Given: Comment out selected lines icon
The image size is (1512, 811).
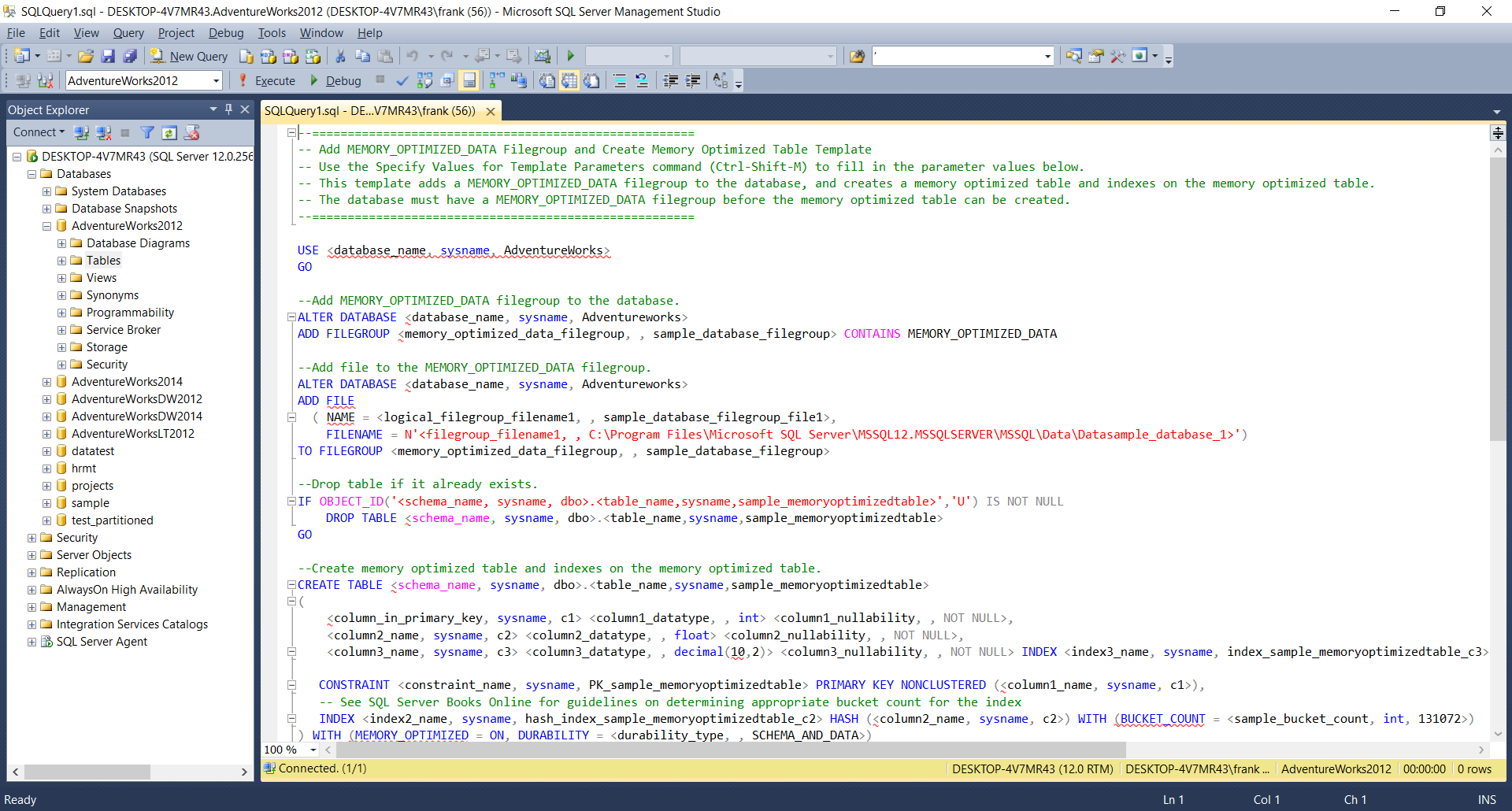Looking at the screenshot, I should 620,80.
